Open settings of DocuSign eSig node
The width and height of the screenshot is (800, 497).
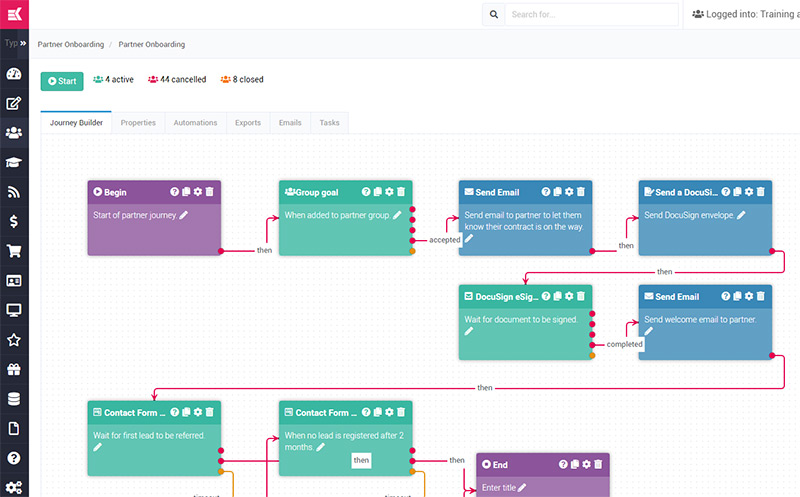[569, 296]
